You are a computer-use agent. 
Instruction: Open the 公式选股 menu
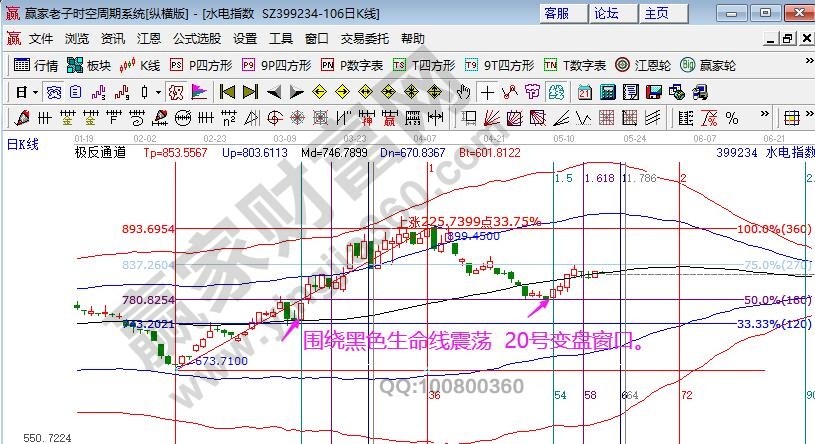tap(197, 38)
